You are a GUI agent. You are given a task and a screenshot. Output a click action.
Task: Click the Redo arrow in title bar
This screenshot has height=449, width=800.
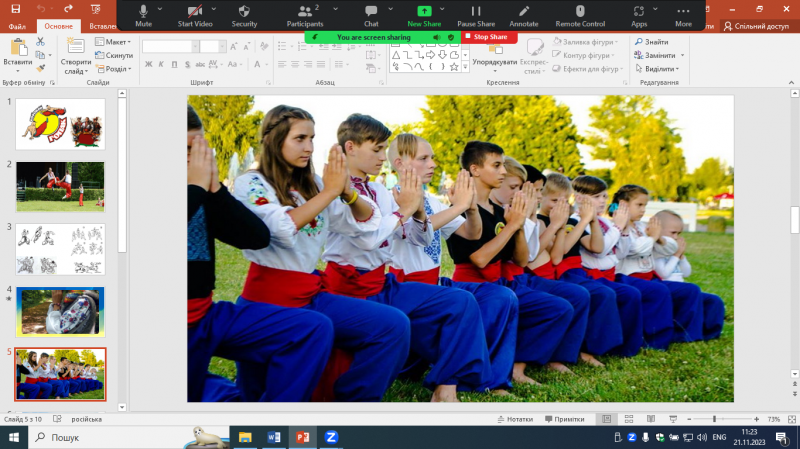point(68,9)
